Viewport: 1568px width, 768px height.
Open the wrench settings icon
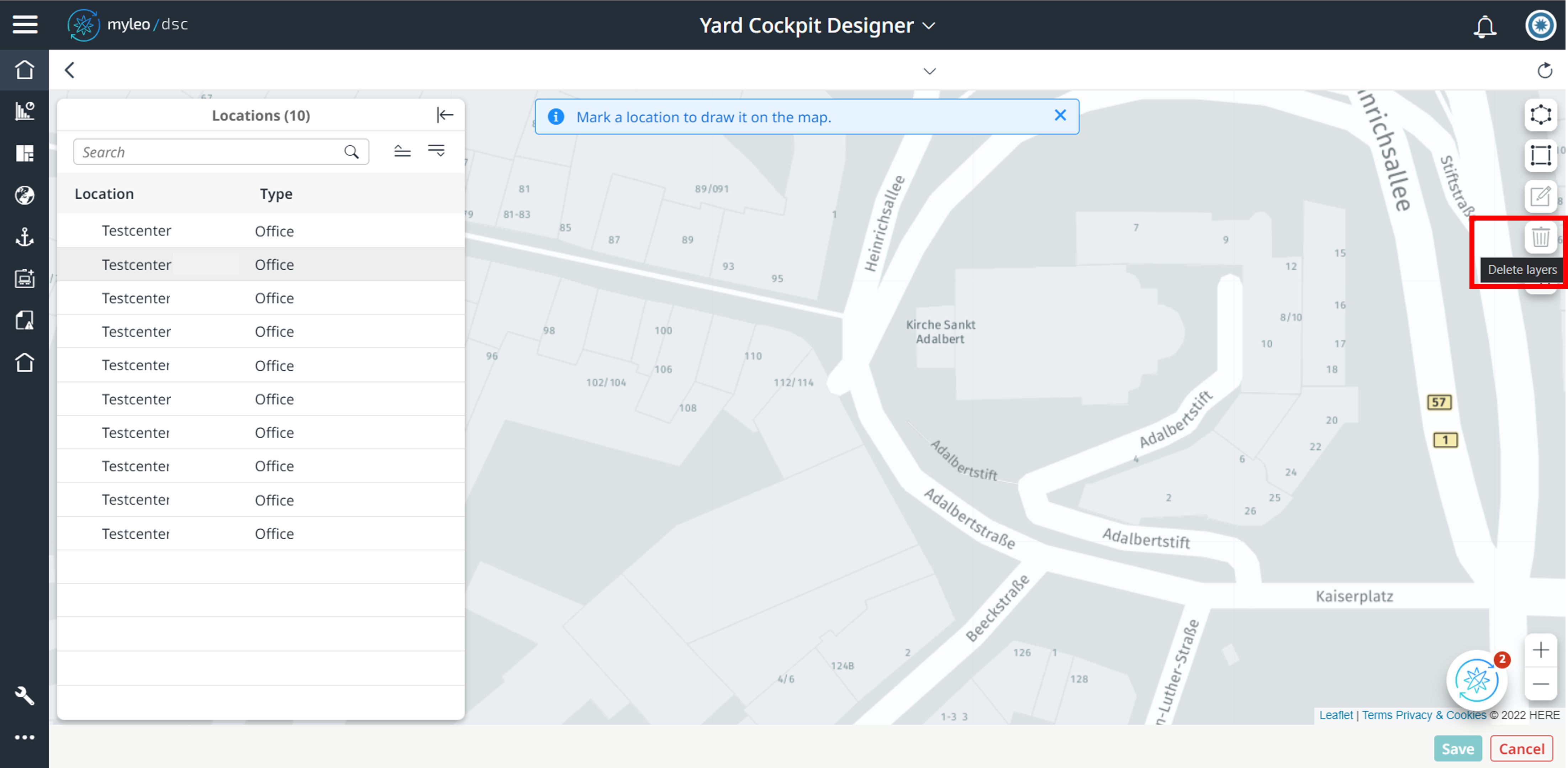point(24,695)
